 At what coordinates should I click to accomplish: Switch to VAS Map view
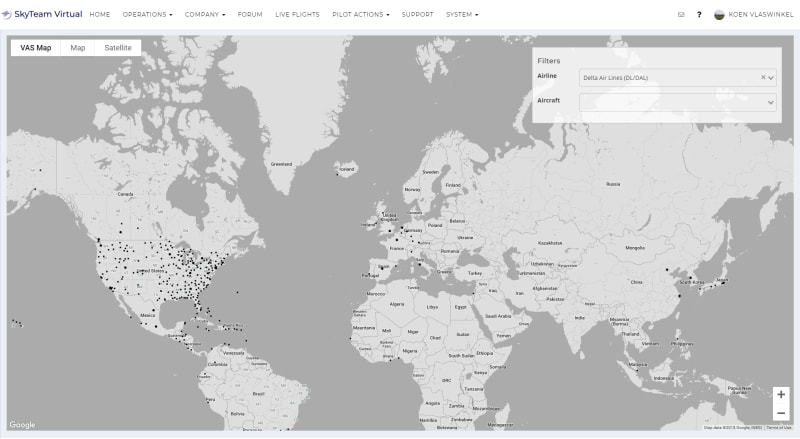coord(36,48)
